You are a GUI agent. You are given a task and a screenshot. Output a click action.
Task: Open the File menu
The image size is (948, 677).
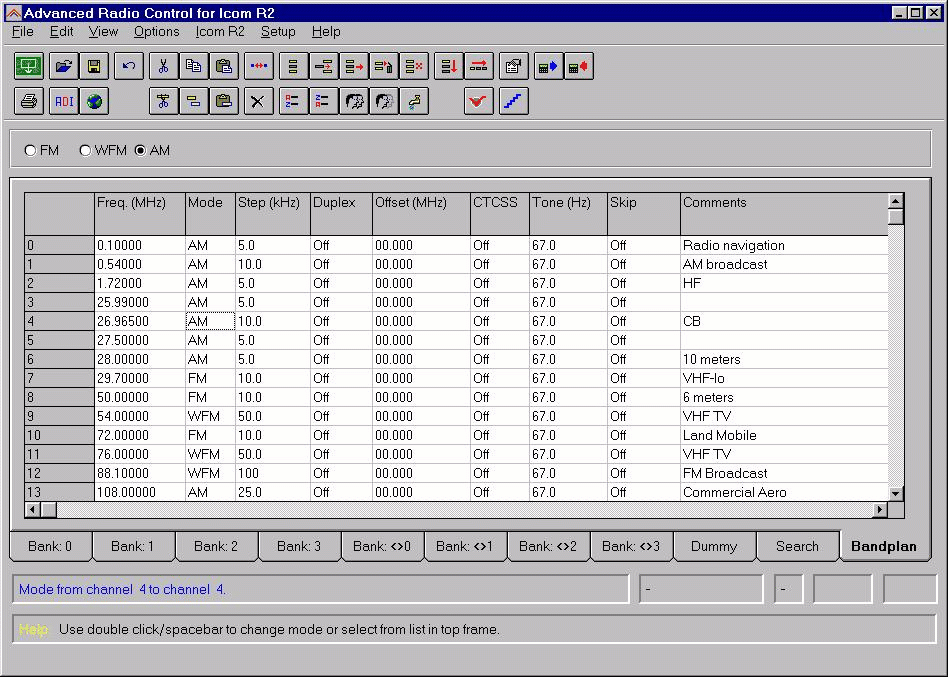23,31
